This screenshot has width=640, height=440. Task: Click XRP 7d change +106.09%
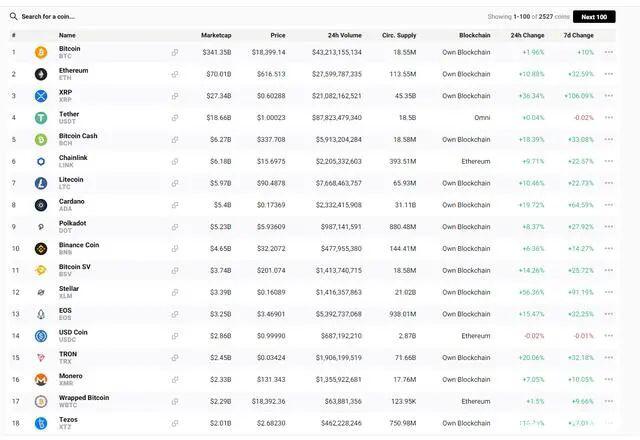click(x=579, y=96)
